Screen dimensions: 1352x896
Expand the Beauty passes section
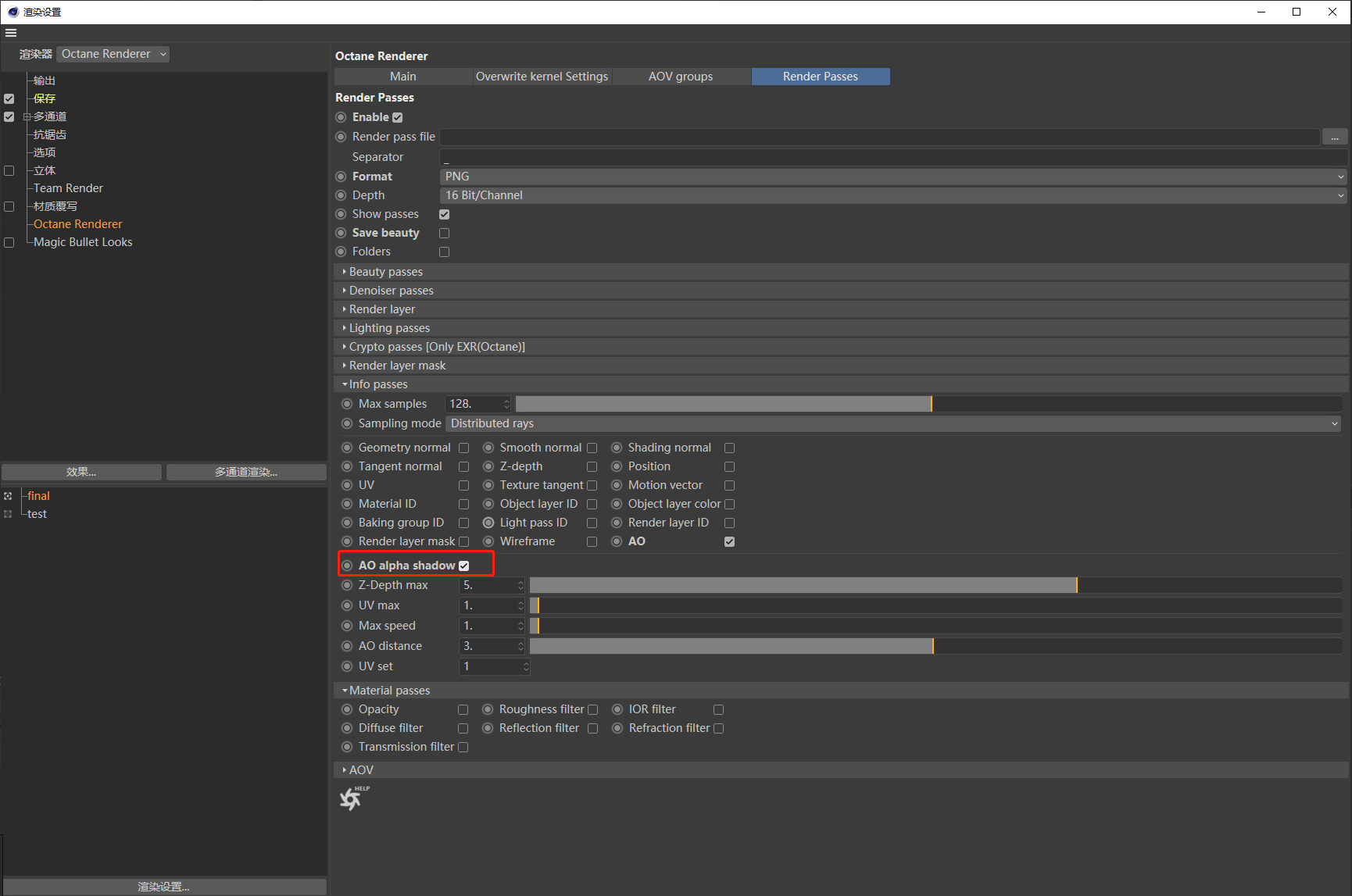(x=841, y=272)
